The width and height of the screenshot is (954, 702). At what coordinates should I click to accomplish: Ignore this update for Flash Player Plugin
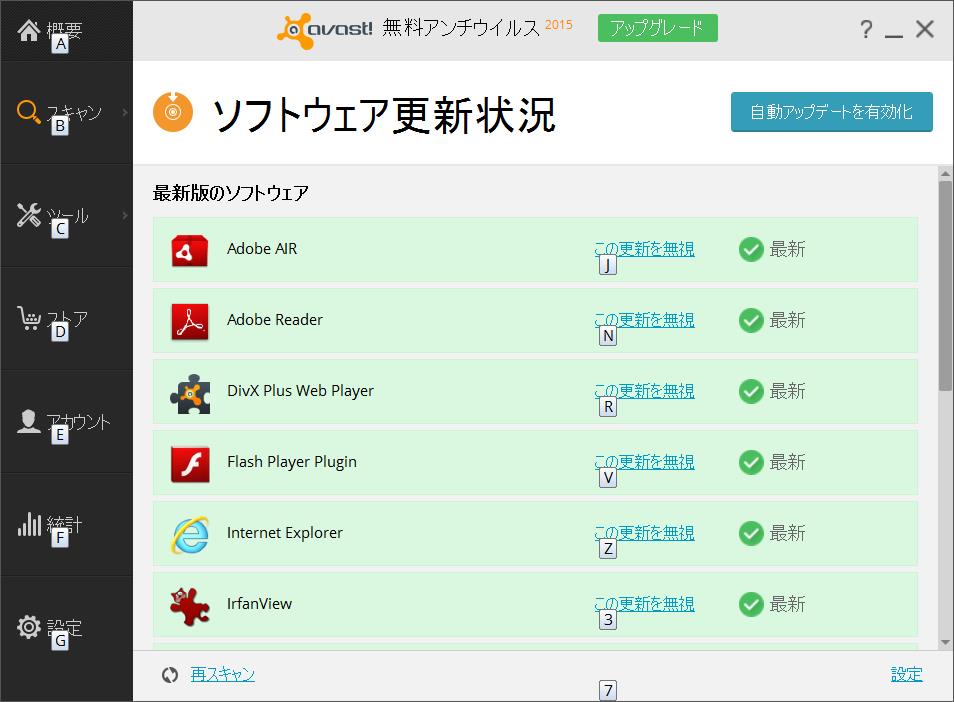click(644, 462)
